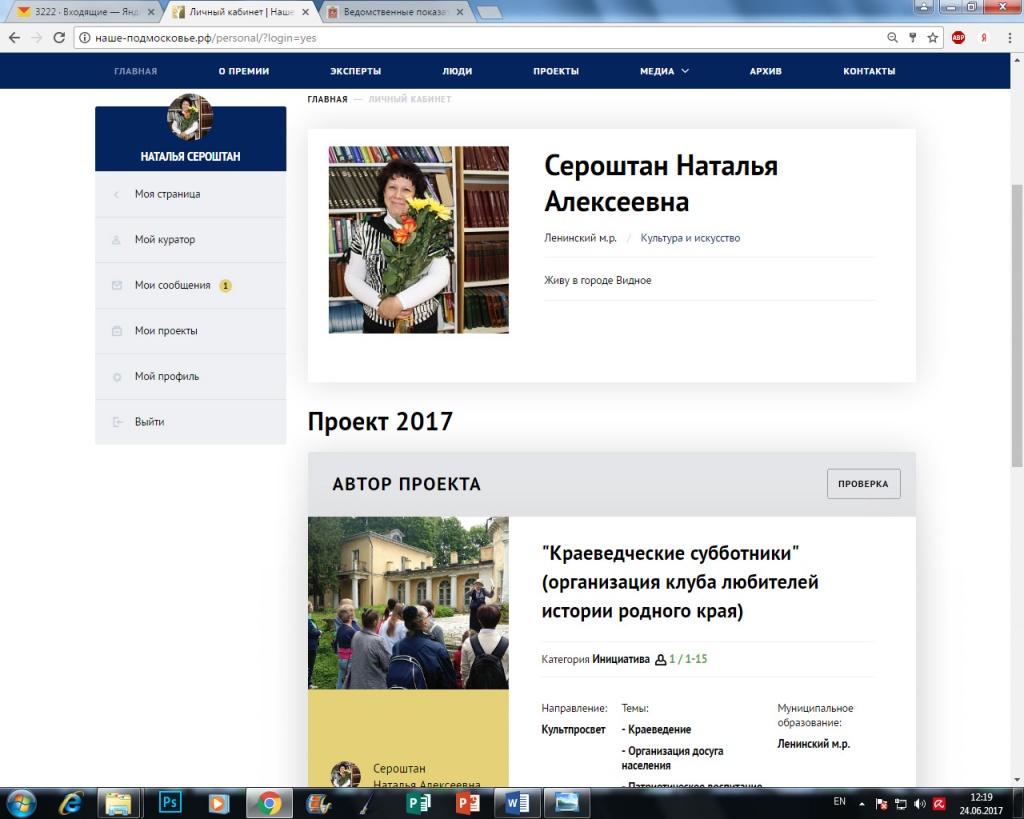Open the ABP extension icon
Viewport: 1024px width, 819px height.
click(958, 38)
